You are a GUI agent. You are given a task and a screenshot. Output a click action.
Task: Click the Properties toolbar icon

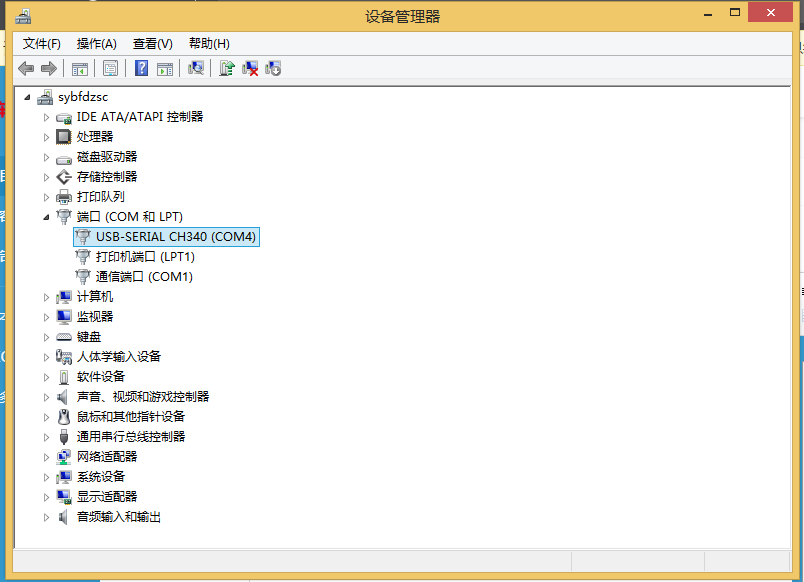[x=110, y=68]
